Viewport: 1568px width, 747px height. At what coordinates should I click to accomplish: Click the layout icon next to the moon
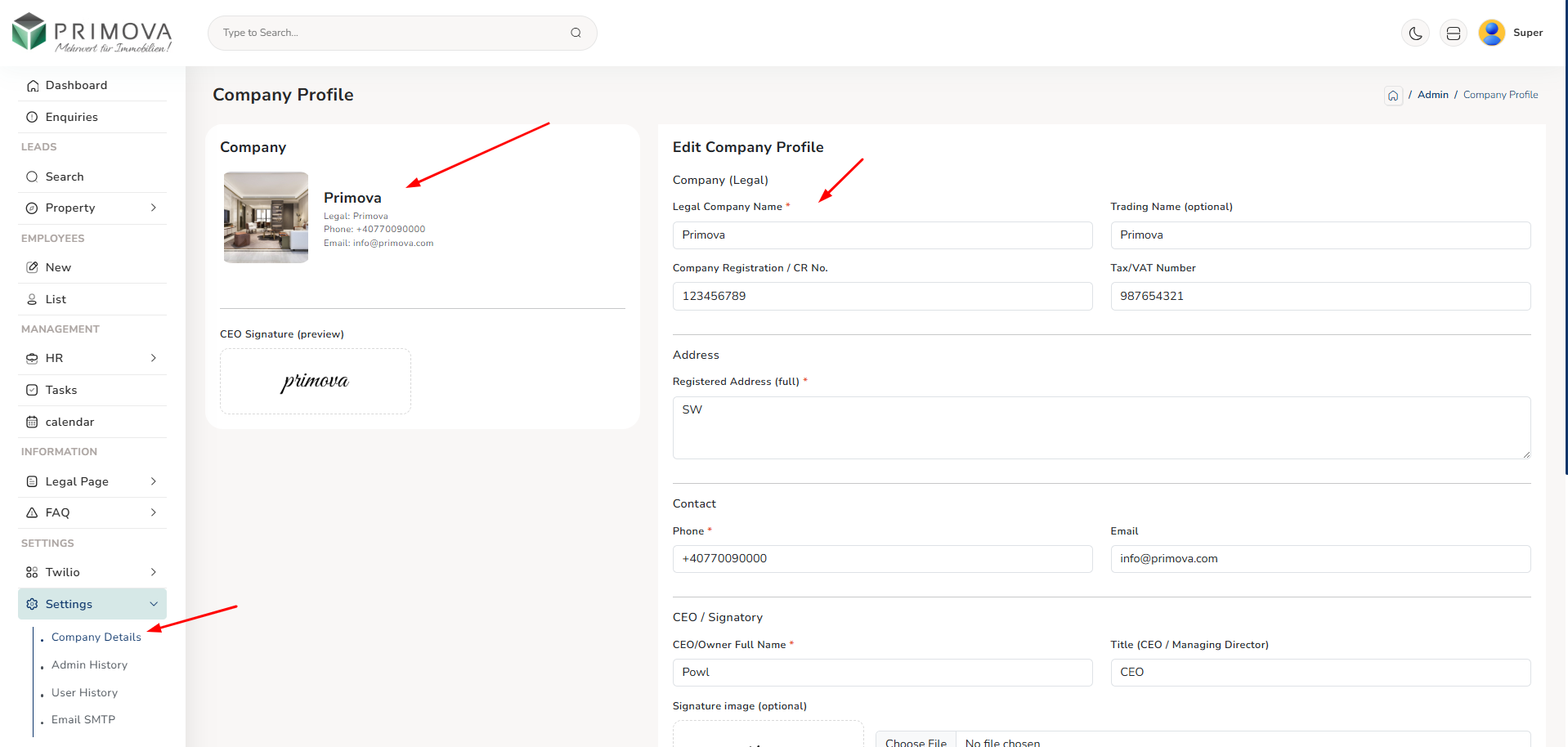pyautogui.click(x=1453, y=34)
